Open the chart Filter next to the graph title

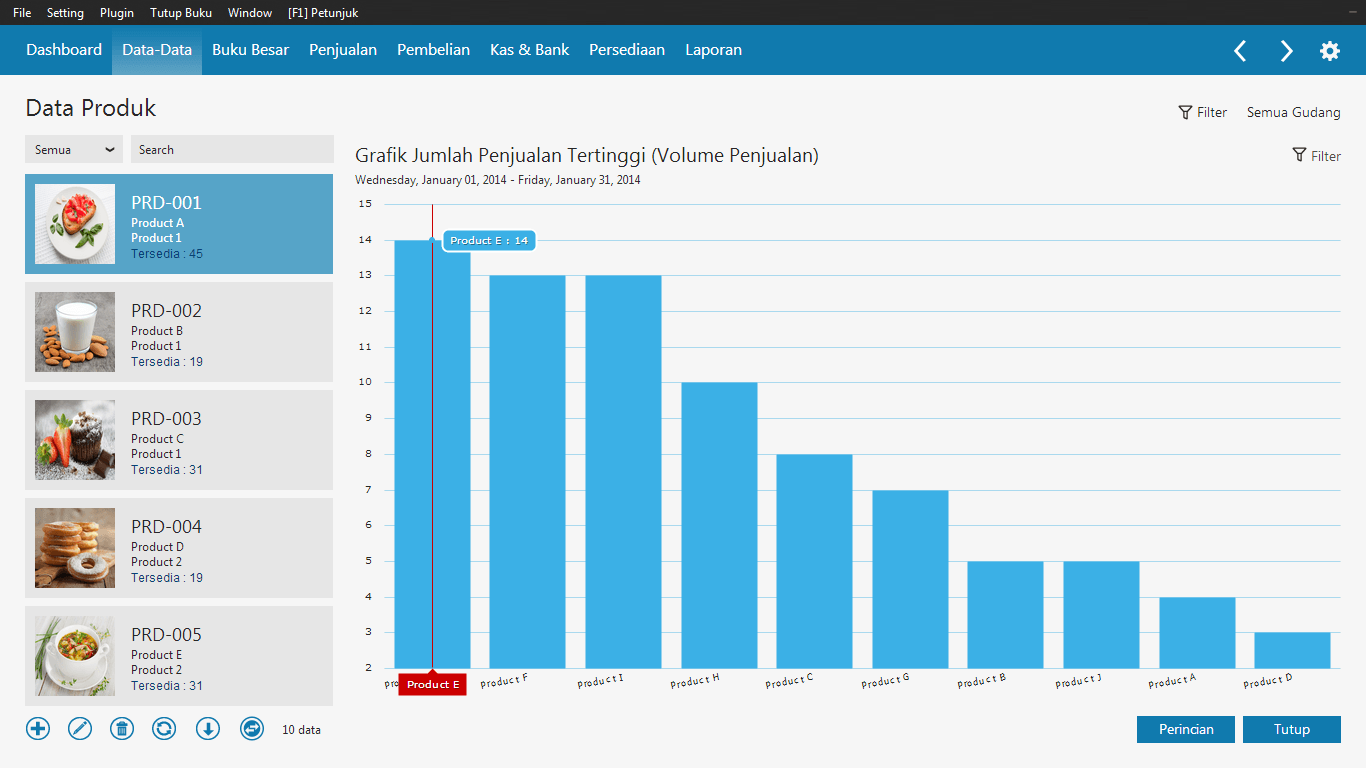(x=1316, y=156)
